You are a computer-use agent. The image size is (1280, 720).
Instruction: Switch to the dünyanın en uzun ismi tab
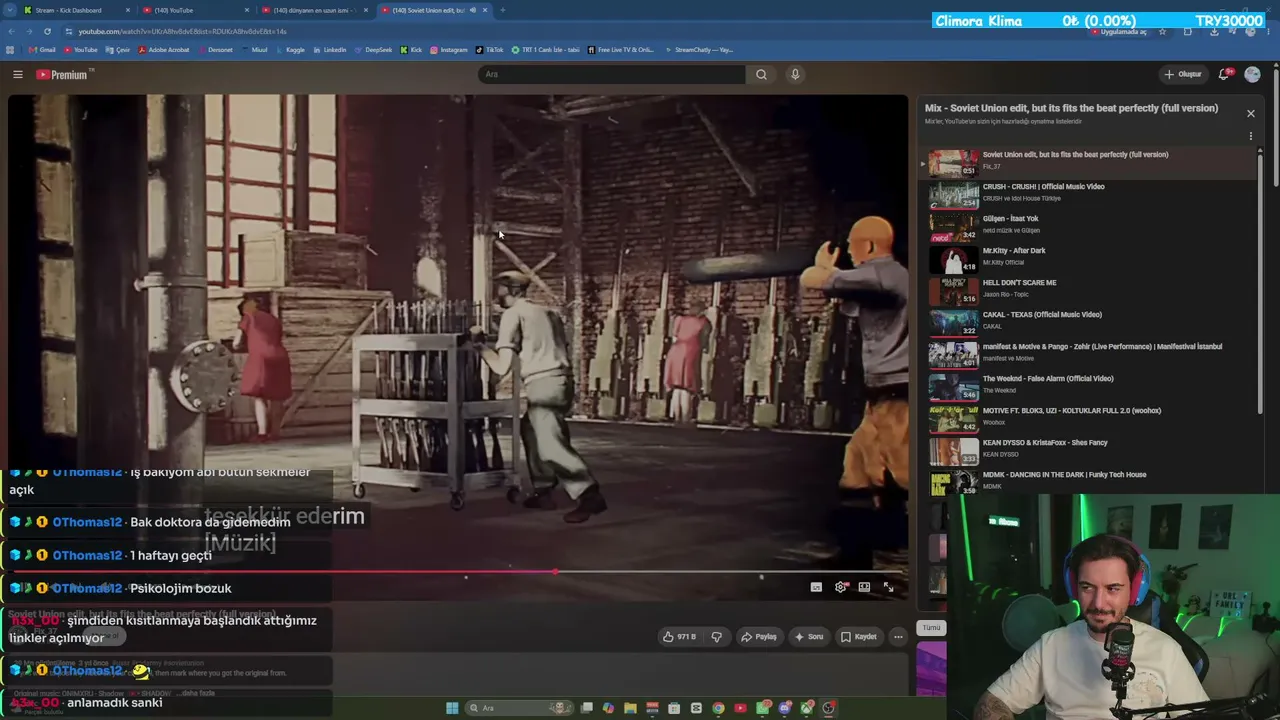[315, 10]
